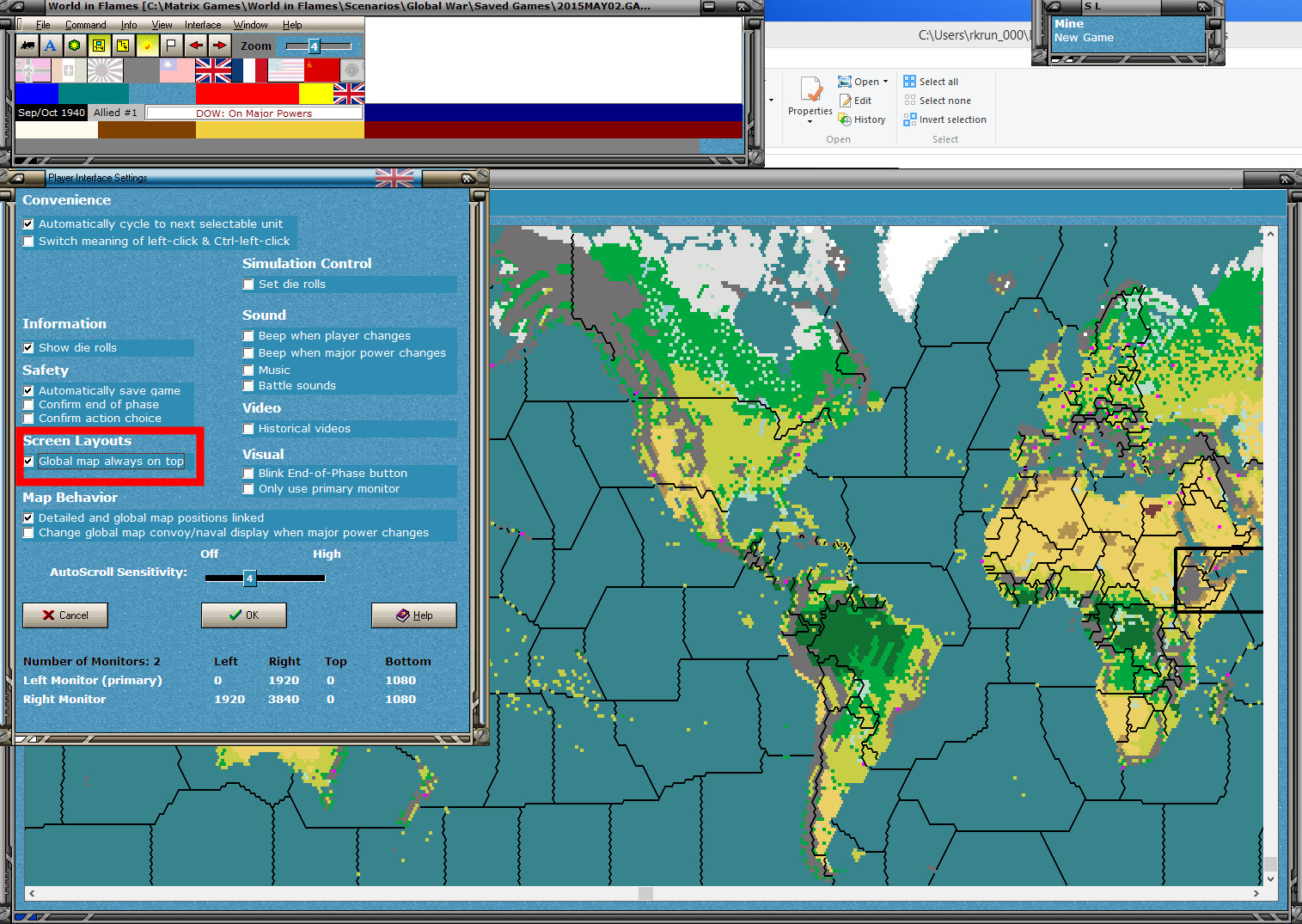1302x924 pixels.
Task: Click Mine in the S L window
Action: 1069,24
